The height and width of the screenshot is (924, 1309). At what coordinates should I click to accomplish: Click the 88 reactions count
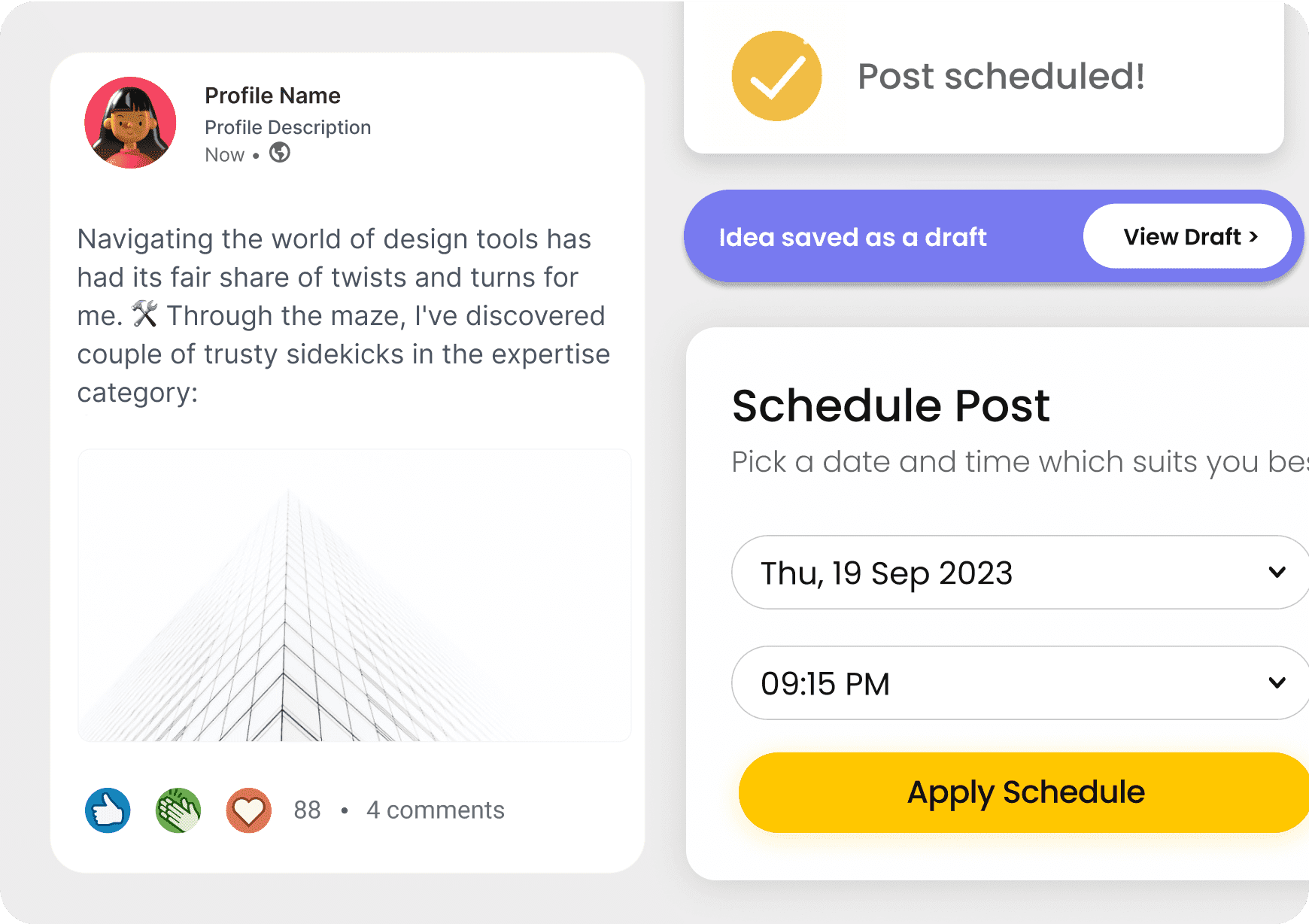pos(307,810)
